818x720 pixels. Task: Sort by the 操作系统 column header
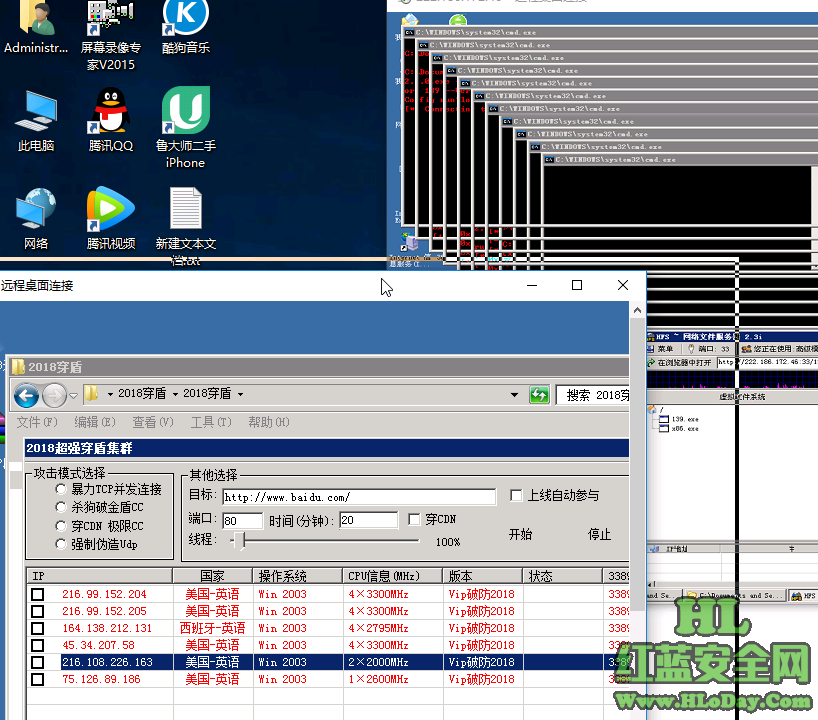[298, 576]
